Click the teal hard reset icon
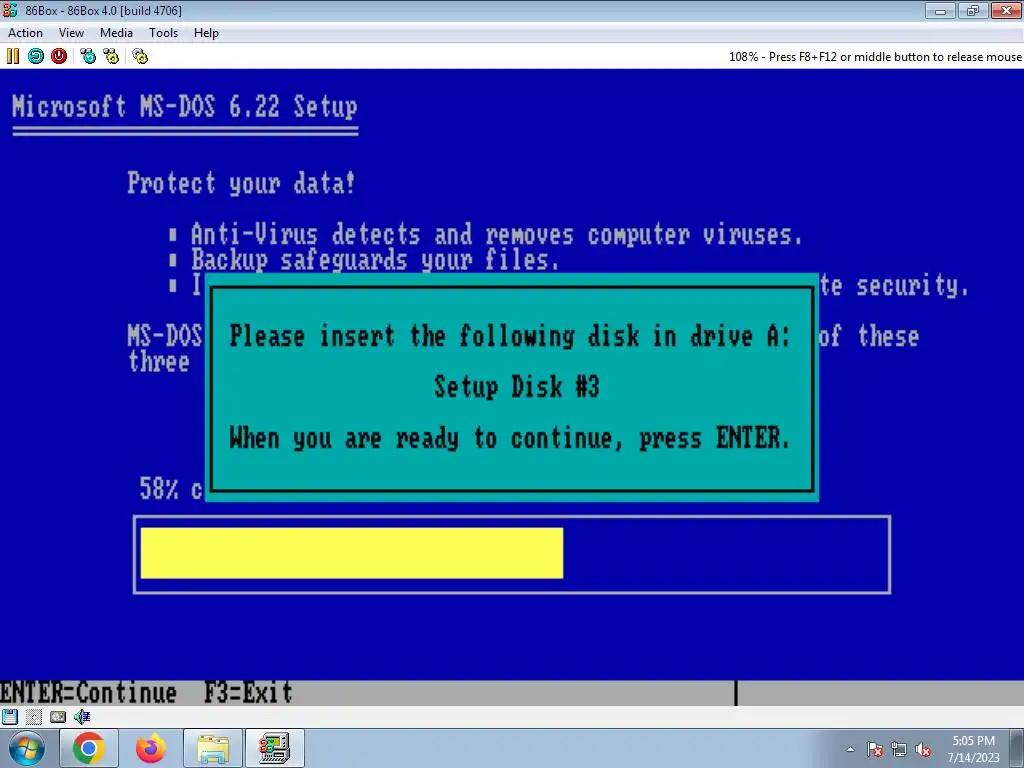Screen dimensions: 1024x768 coord(36,56)
